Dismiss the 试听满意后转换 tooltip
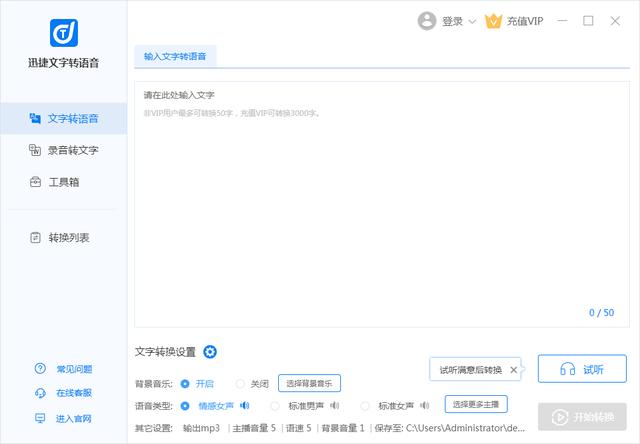Screen dimensions: 640x444 click(x=514, y=370)
